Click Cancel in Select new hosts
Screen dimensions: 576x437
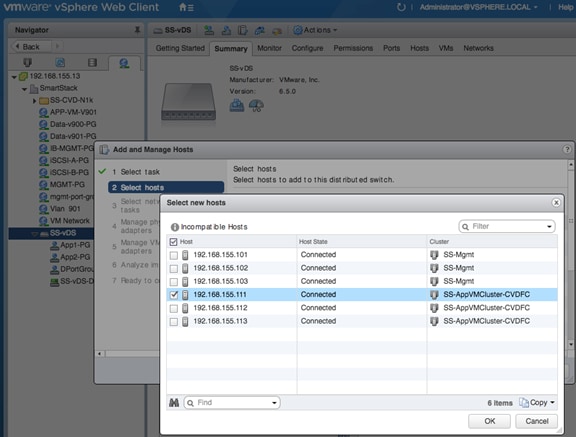point(536,421)
